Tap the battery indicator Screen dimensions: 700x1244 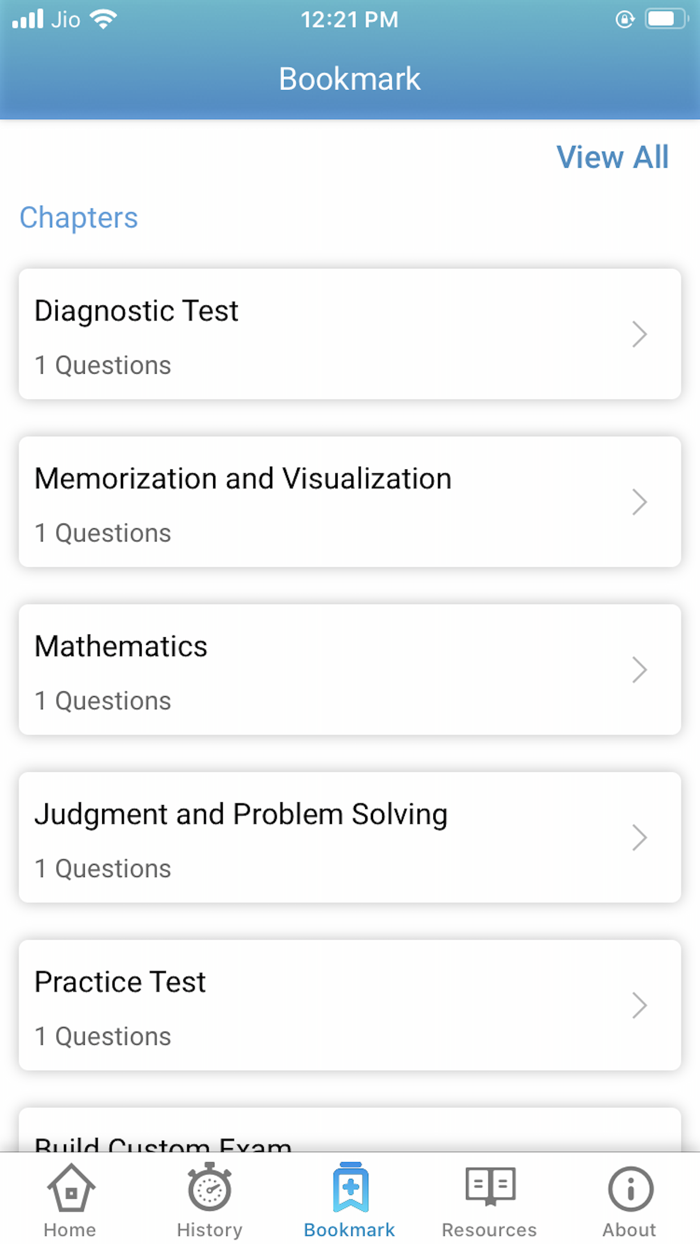click(665, 17)
